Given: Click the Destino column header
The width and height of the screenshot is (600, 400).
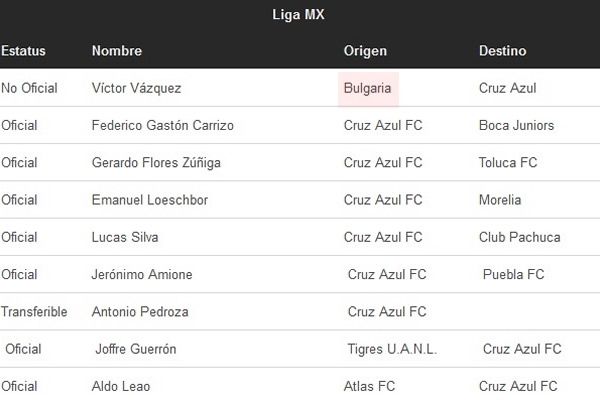Looking at the screenshot, I should [x=502, y=51].
